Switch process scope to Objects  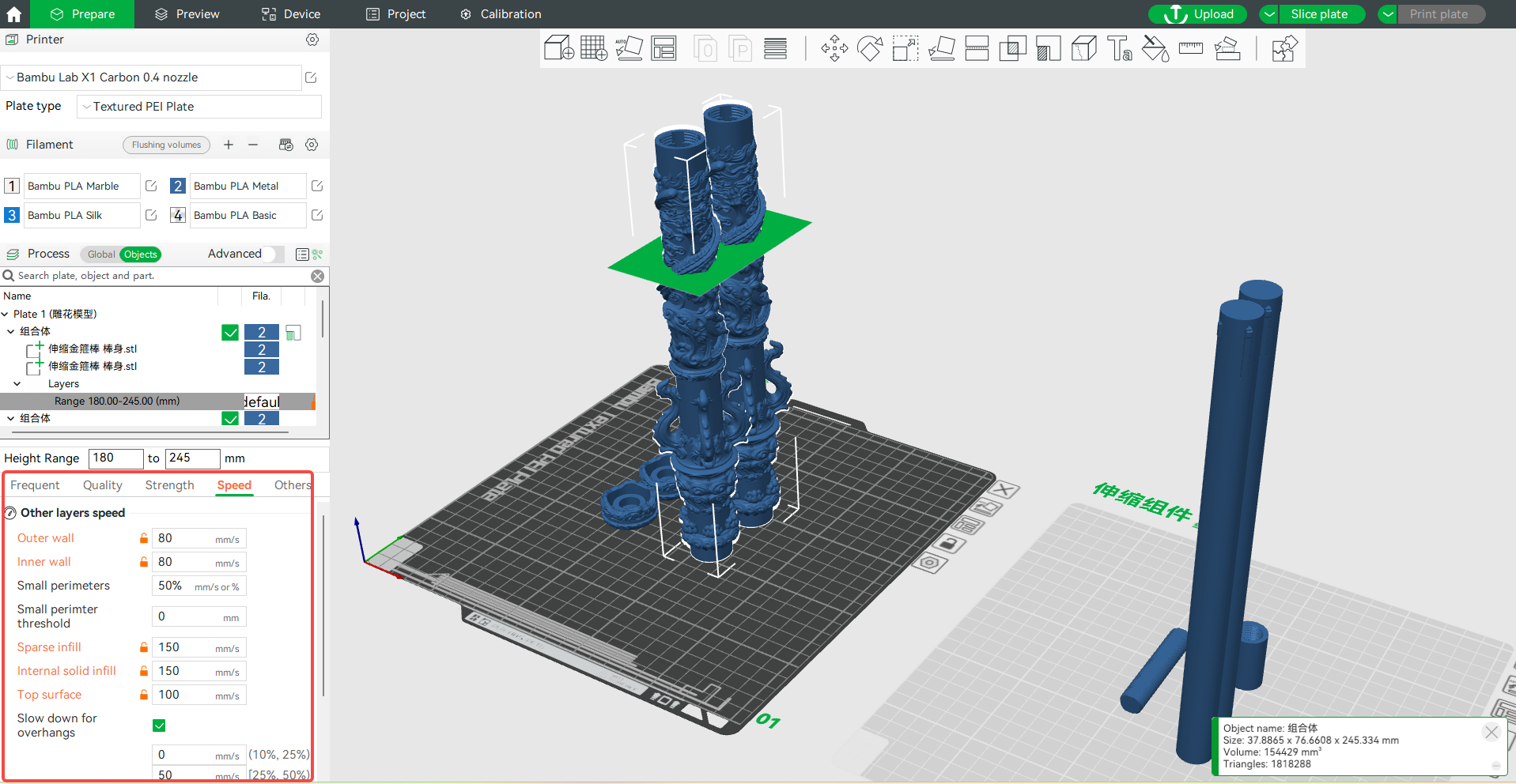coord(141,254)
